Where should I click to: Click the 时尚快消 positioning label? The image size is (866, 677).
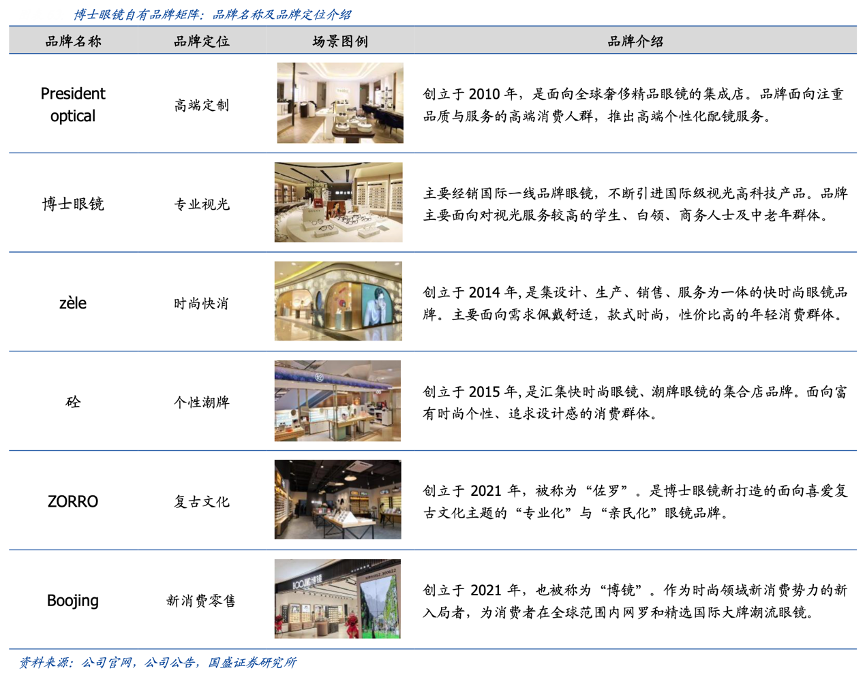[x=201, y=303]
